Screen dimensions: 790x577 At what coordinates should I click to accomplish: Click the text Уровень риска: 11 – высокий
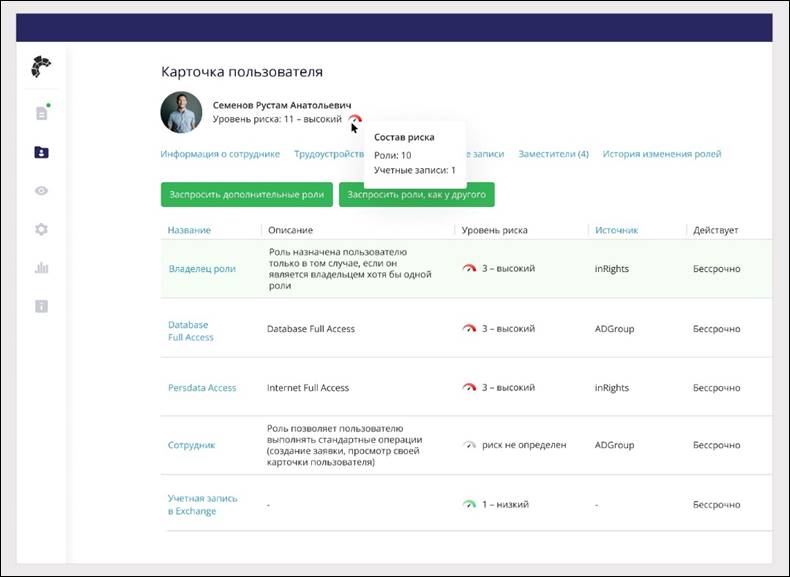[x=277, y=119]
